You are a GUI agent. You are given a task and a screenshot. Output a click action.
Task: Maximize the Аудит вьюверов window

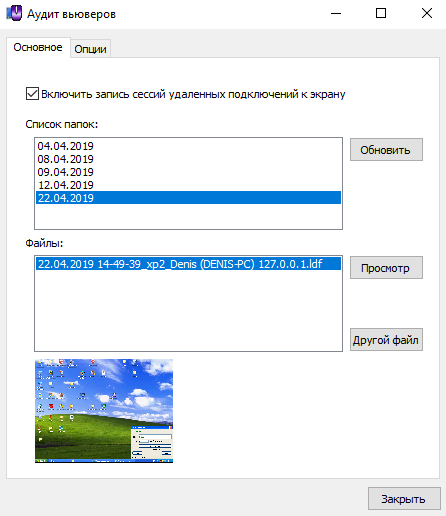point(381,14)
